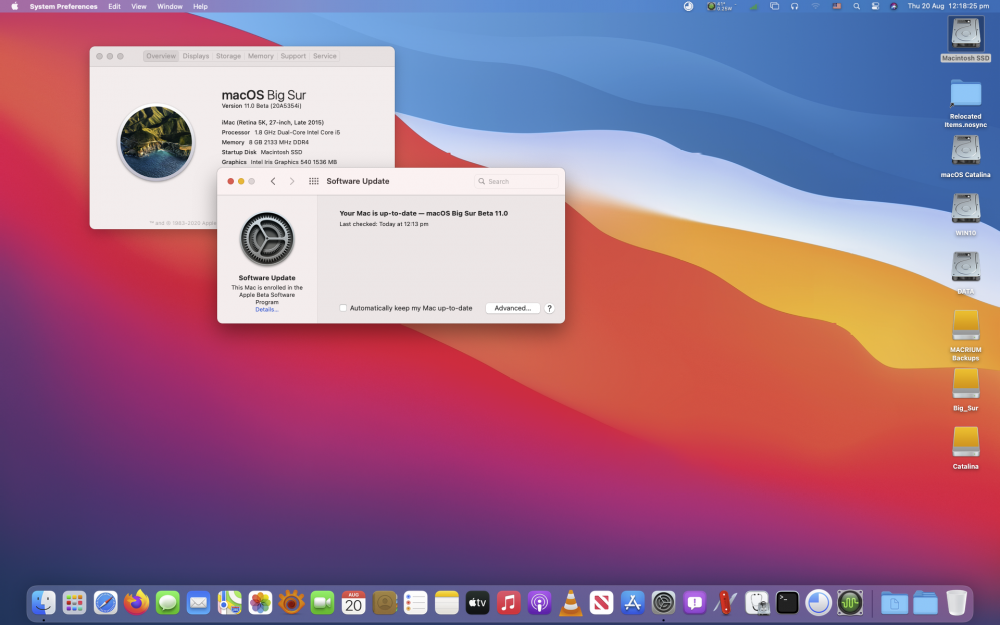Screen dimensions: 1000x625
Task: Launch VLC cone icon in the dock
Action: (570, 602)
